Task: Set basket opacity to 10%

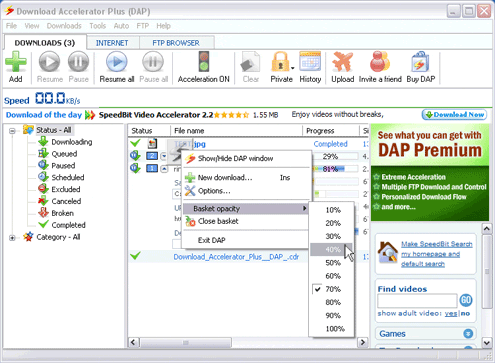Action: (x=331, y=210)
